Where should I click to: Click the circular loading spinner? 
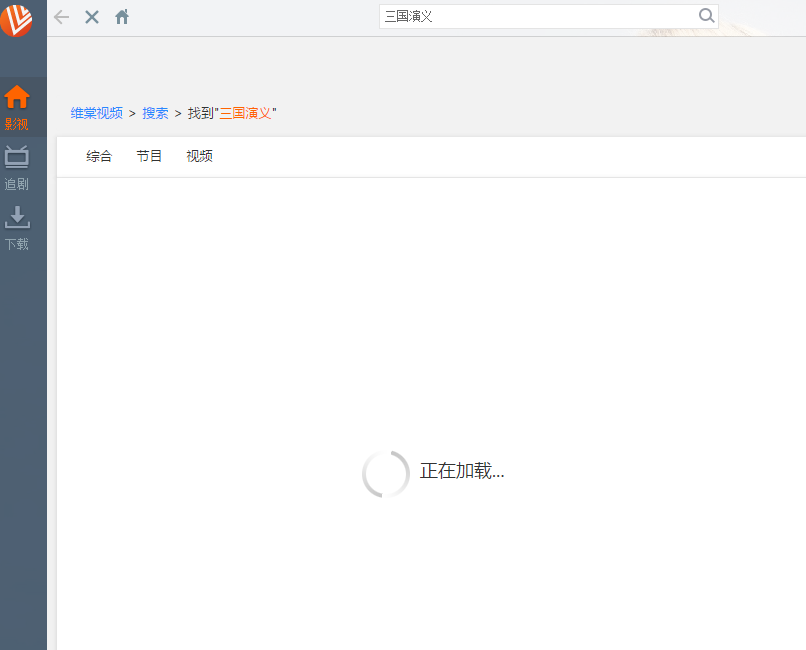pyautogui.click(x=386, y=474)
